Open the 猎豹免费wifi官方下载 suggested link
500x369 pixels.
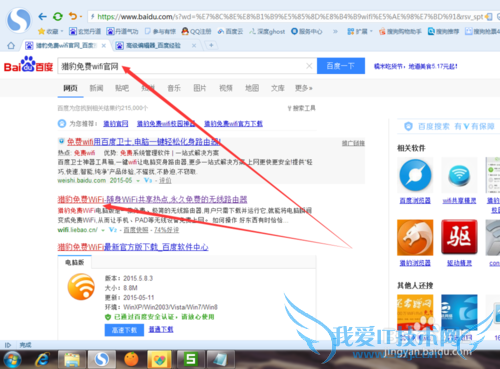(x=233, y=124)
